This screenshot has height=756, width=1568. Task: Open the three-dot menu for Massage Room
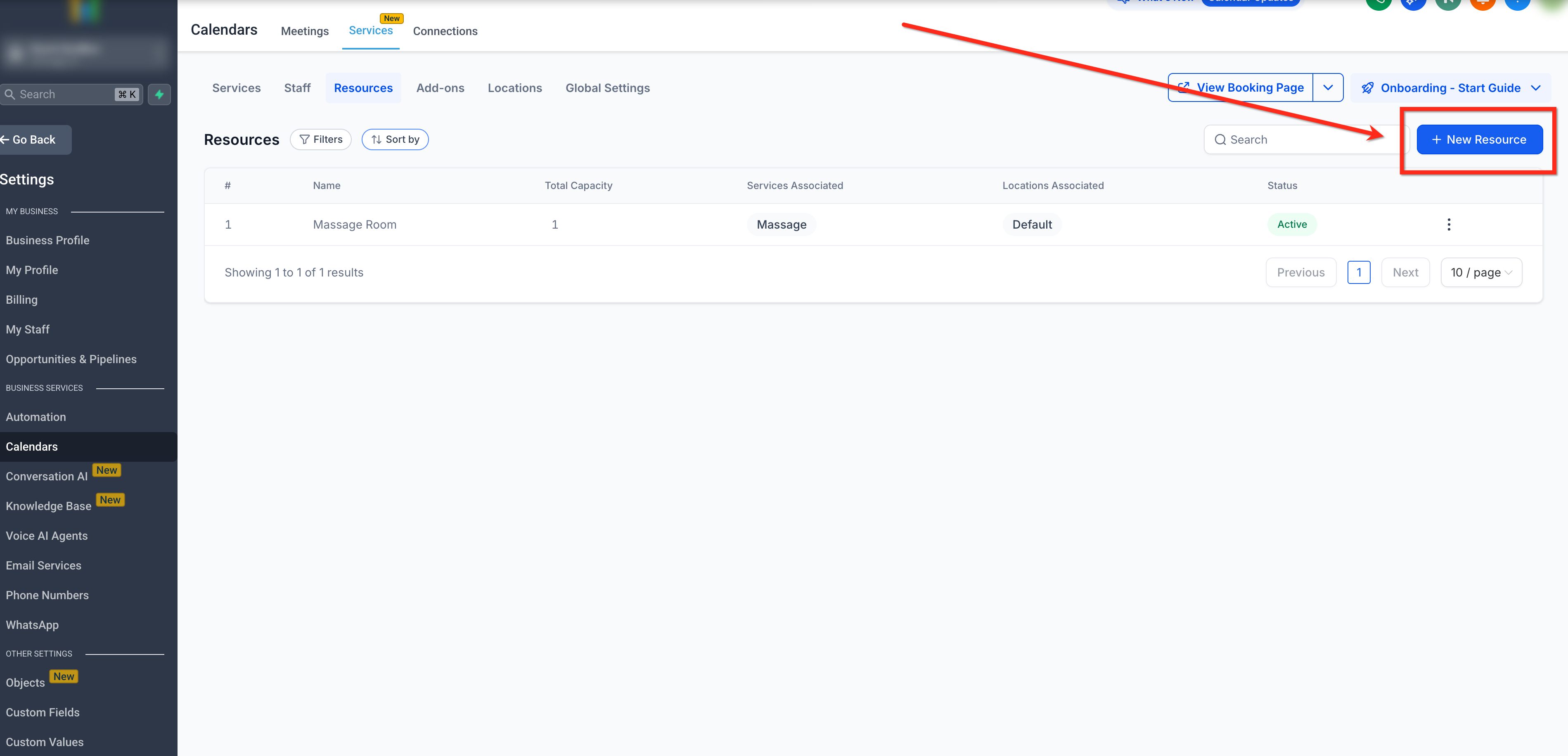[1449, 224]
